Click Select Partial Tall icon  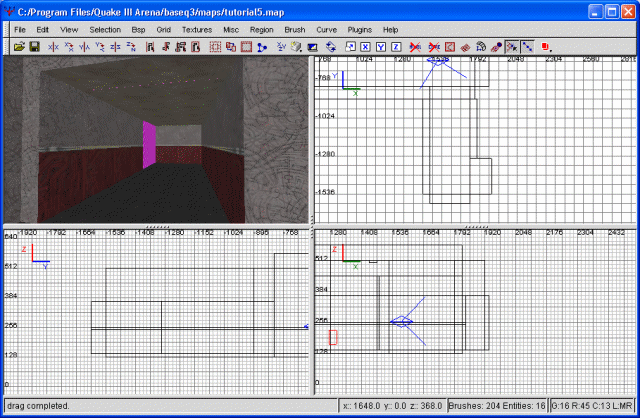point(180,47)
